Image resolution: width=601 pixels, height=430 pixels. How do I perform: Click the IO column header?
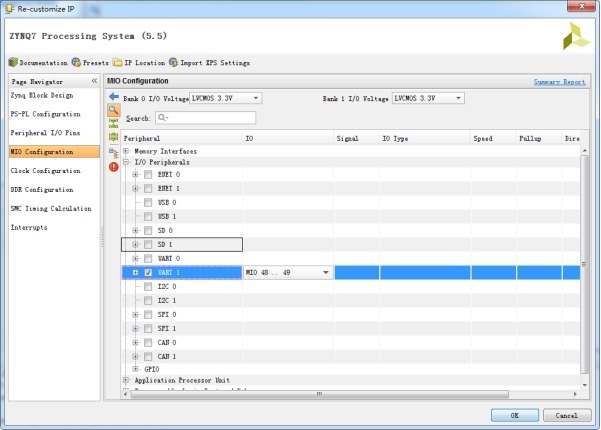click(x=288, y=138)
